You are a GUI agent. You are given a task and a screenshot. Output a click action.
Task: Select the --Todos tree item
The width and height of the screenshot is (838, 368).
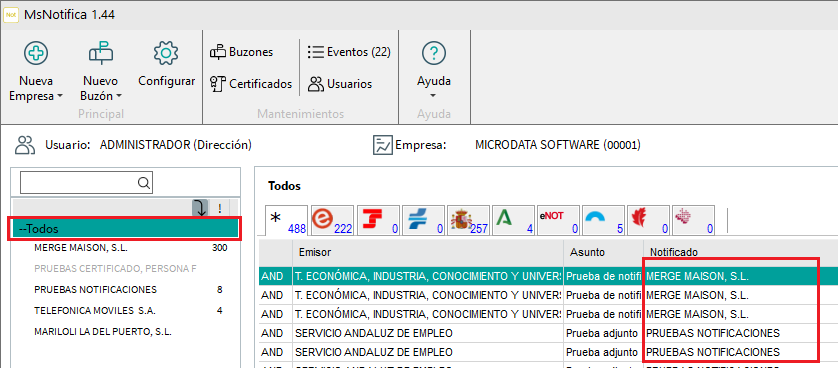(125, 229)
